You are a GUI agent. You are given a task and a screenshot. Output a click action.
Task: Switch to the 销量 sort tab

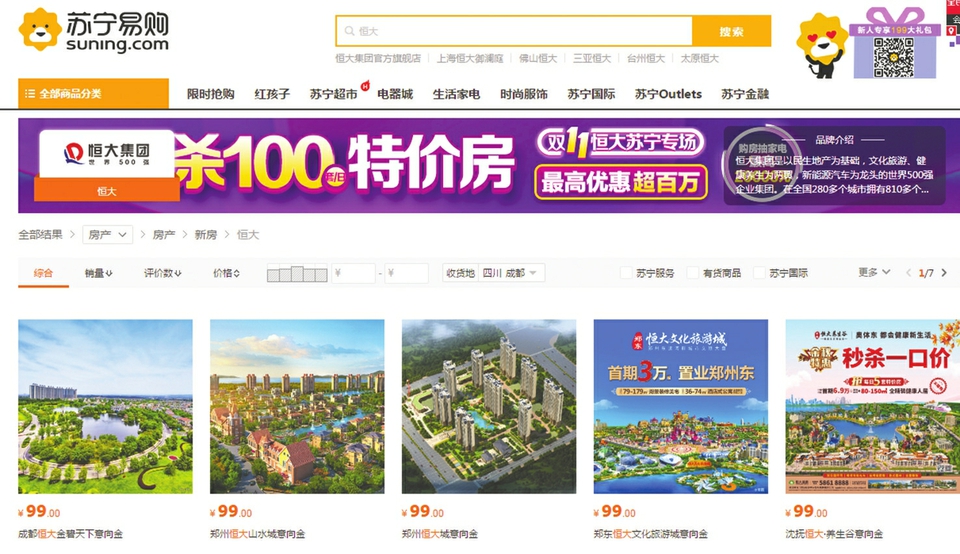[x=99, y=273]
